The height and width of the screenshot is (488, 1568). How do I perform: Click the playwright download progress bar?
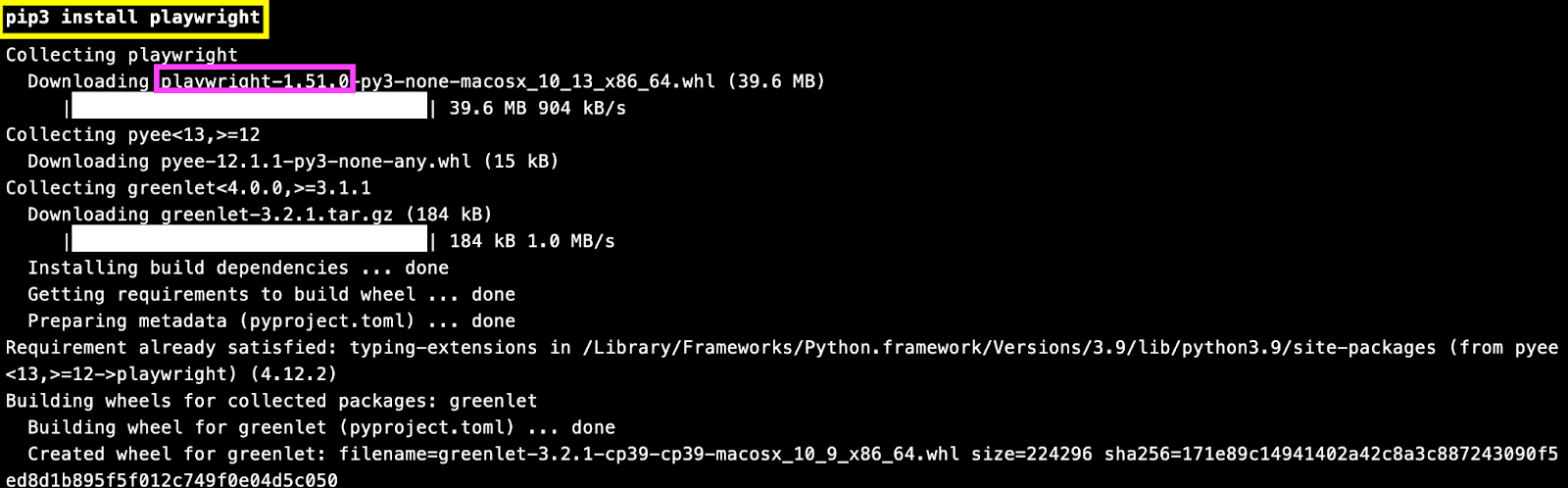point(249,108)
